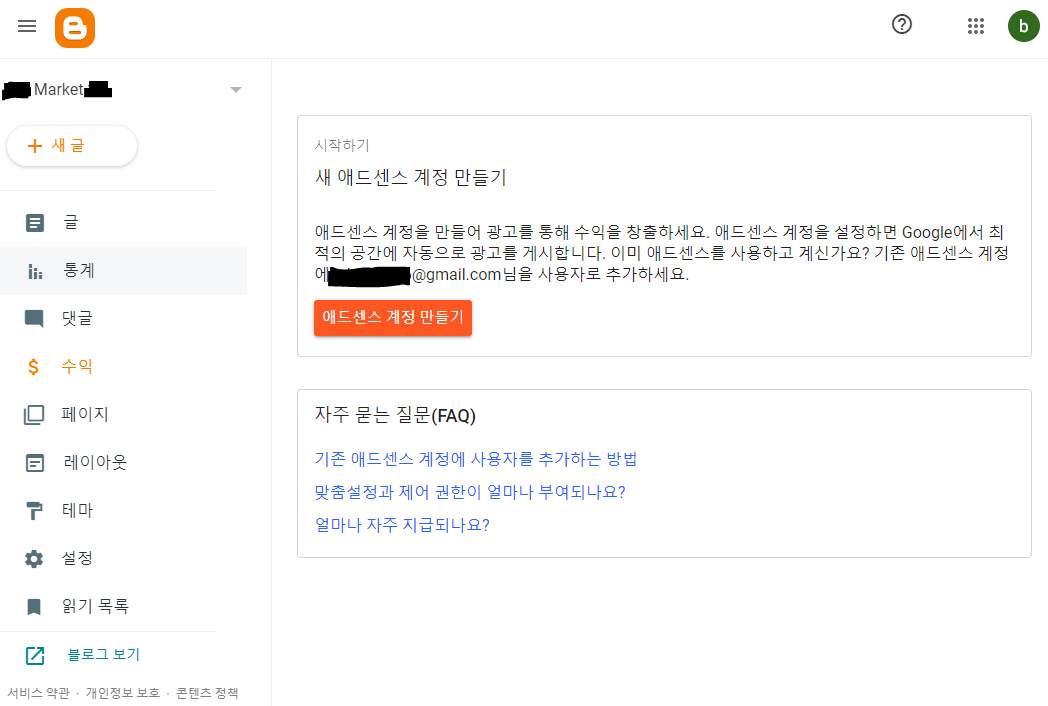1048x706 pixels.
Task: Open the Google apps grid
Action: pyautogui.click(x=976, y=26)
